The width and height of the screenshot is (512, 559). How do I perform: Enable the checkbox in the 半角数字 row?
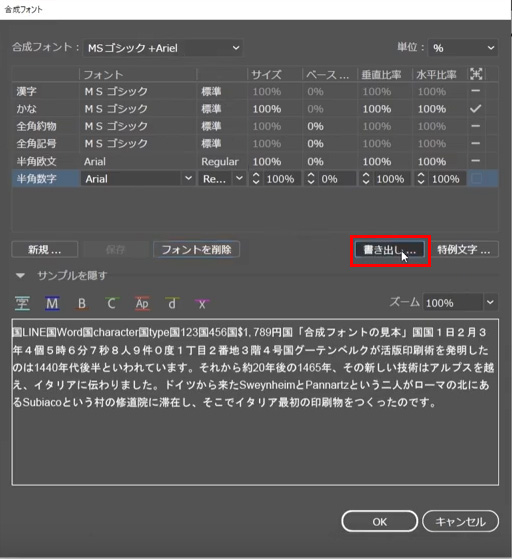pos(476,178)
